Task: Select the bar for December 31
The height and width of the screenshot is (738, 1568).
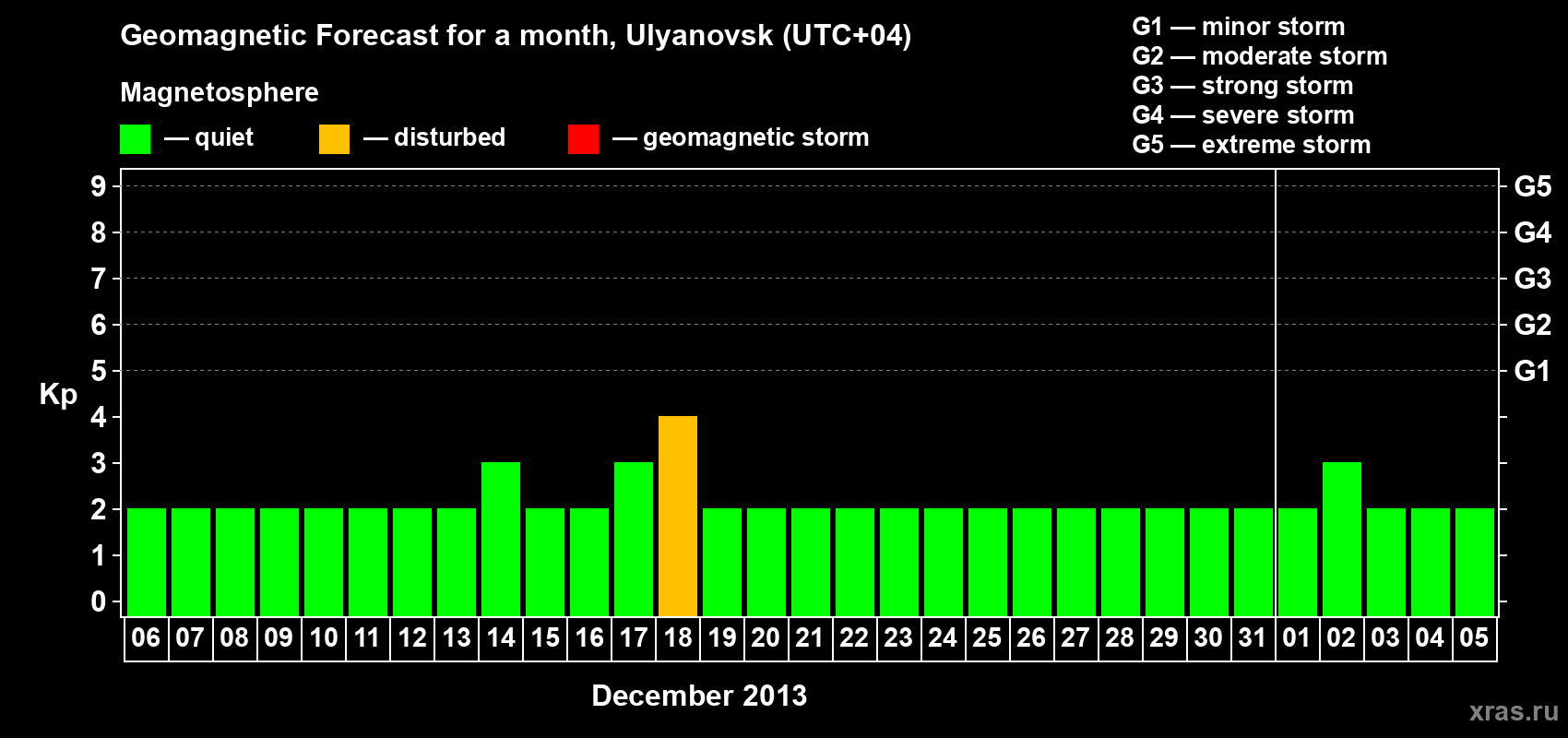Action: pyautogui.click(x=1253, y=563)
